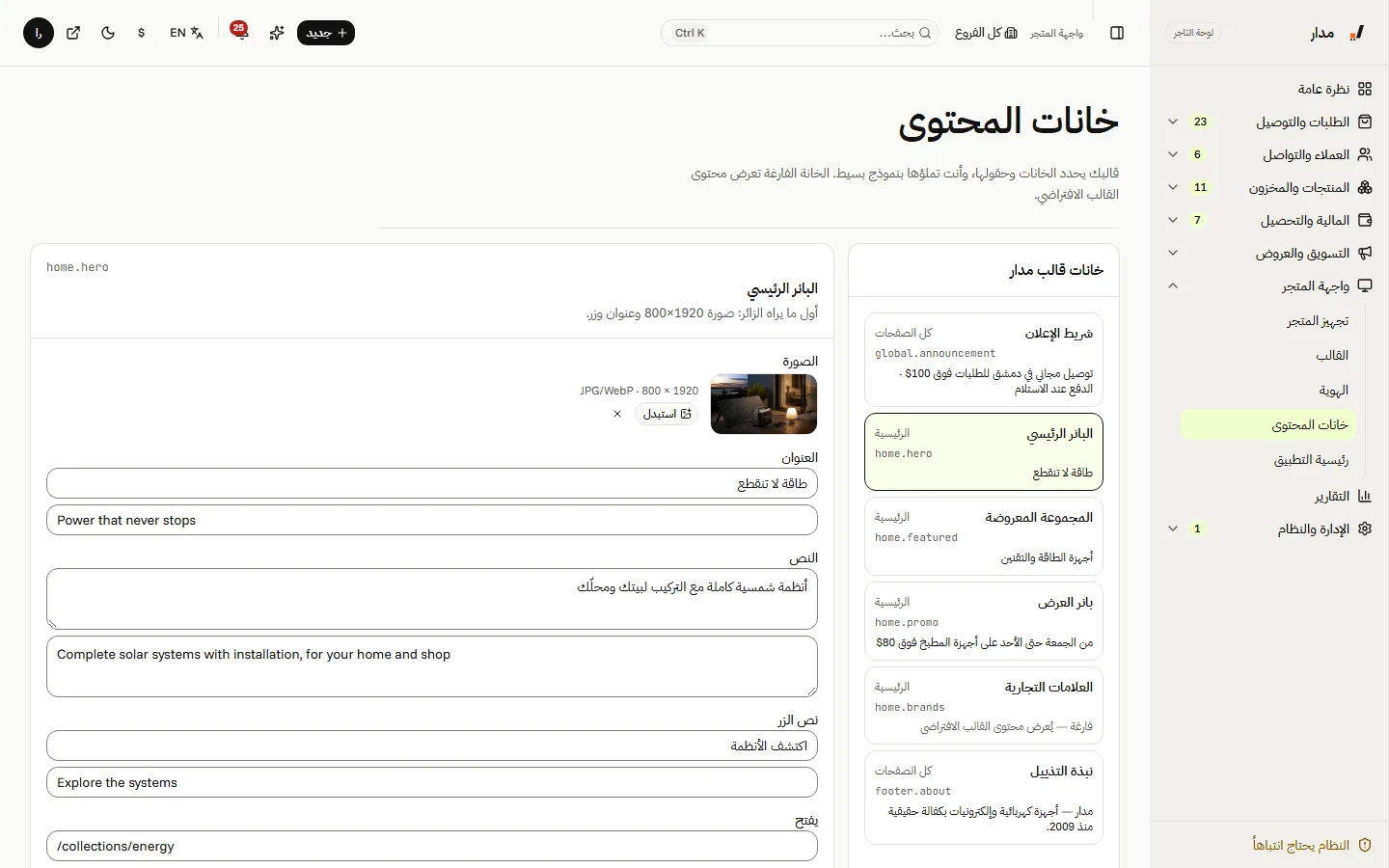Open notifications with 25 badge
The image size is (1389, 868).
[240, 33]
